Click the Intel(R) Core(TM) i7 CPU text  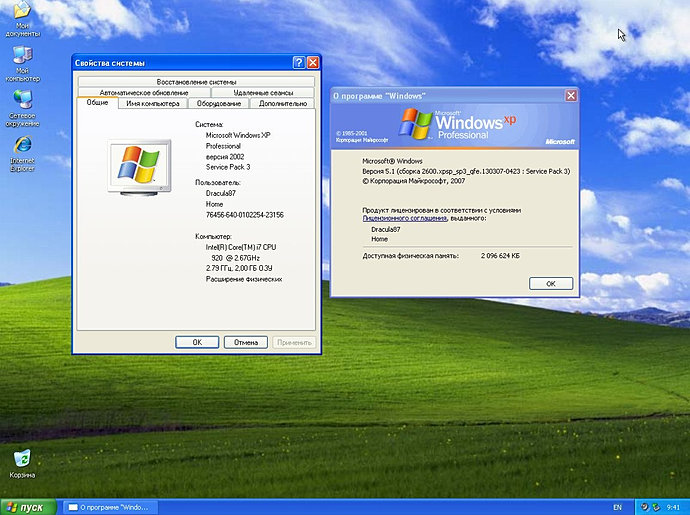click(x=241, y=247)
